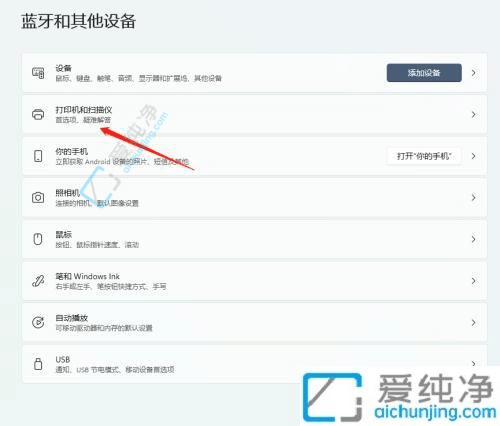Open the 打印机和扫描仪 entry text
Screen dimensions: 500x426
point(84,110)
